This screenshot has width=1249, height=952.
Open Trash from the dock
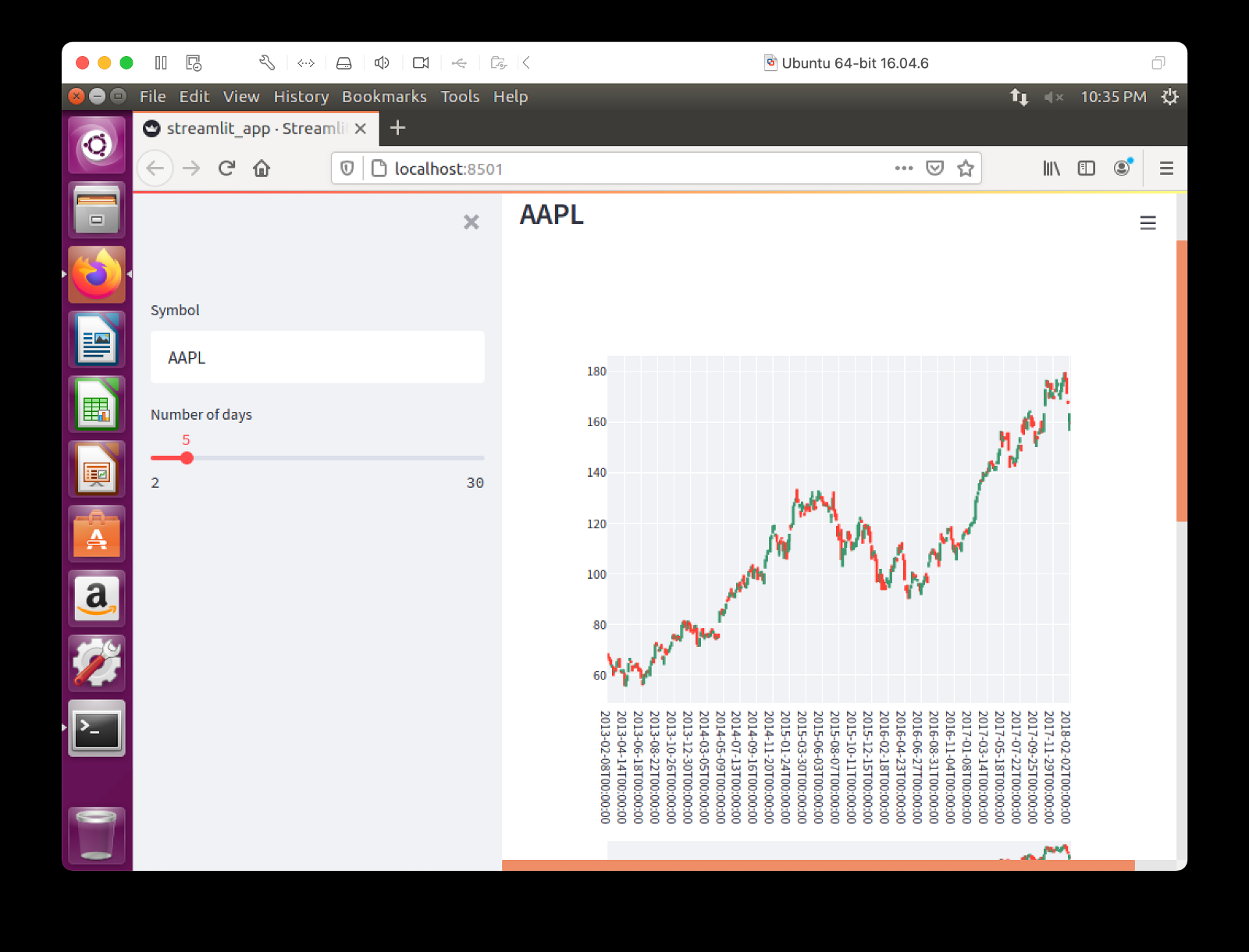[97, 835]
